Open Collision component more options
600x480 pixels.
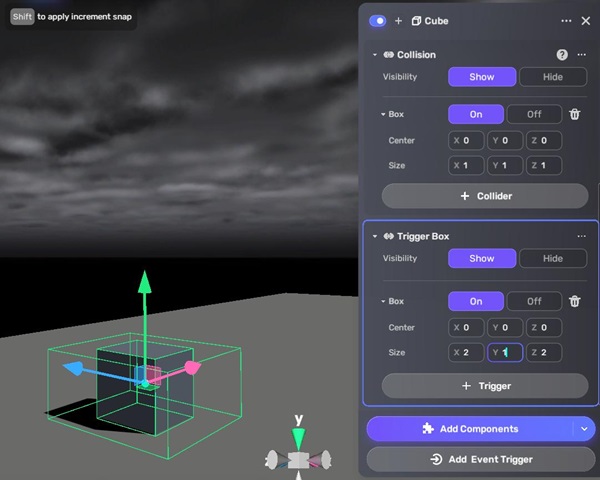[x=581, y=55]
